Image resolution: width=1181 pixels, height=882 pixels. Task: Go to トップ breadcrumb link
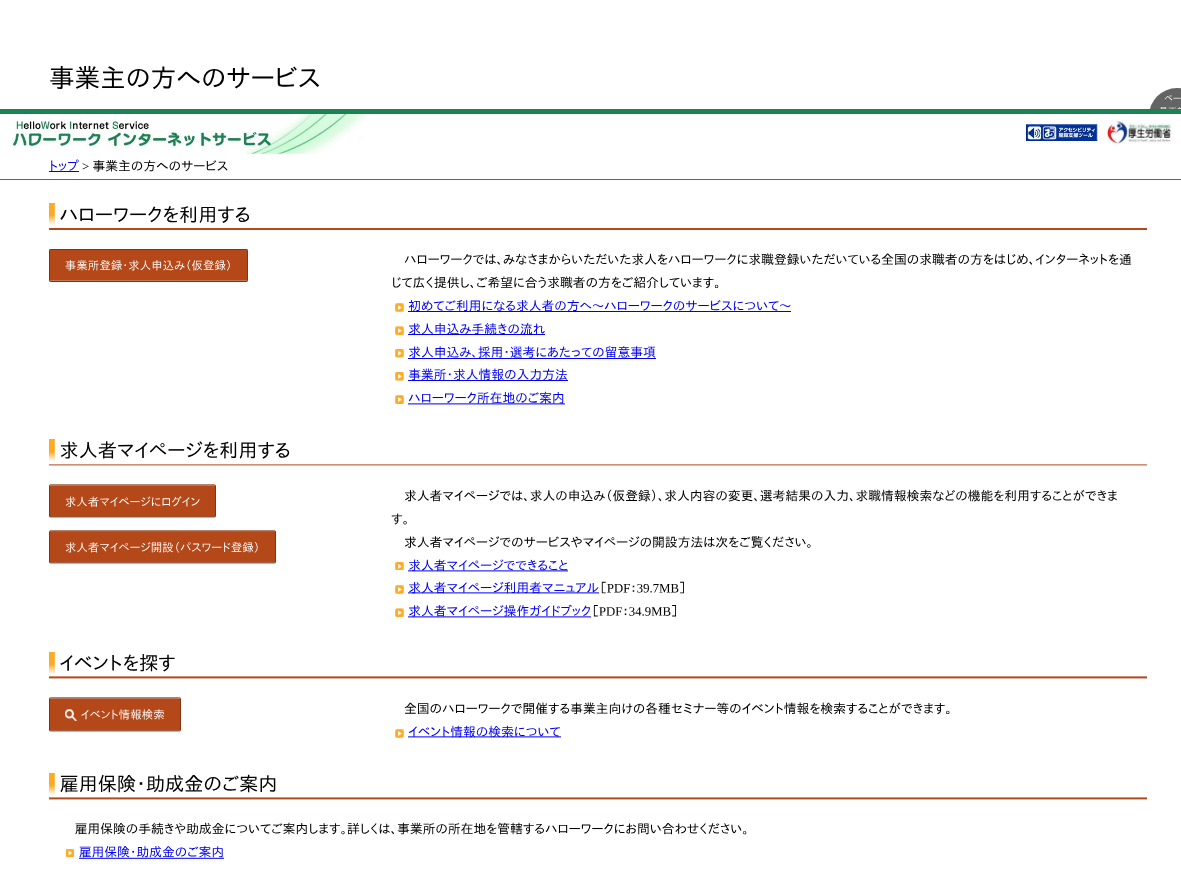tap(63, 166)
